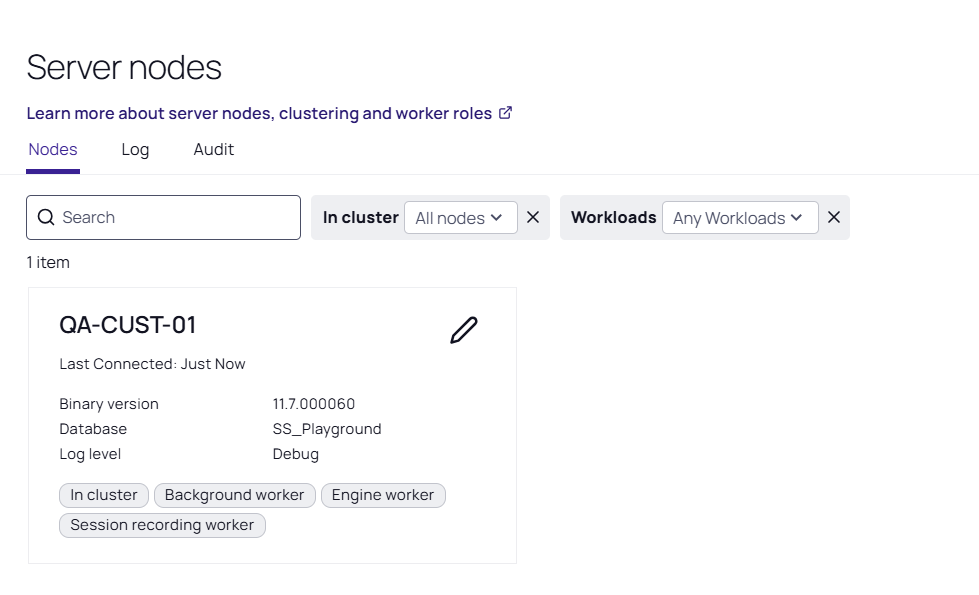This screenshot has height=595, width=979.
Task: Click the chevron arrow next to All nodes
Action: [x=496, y=218]
